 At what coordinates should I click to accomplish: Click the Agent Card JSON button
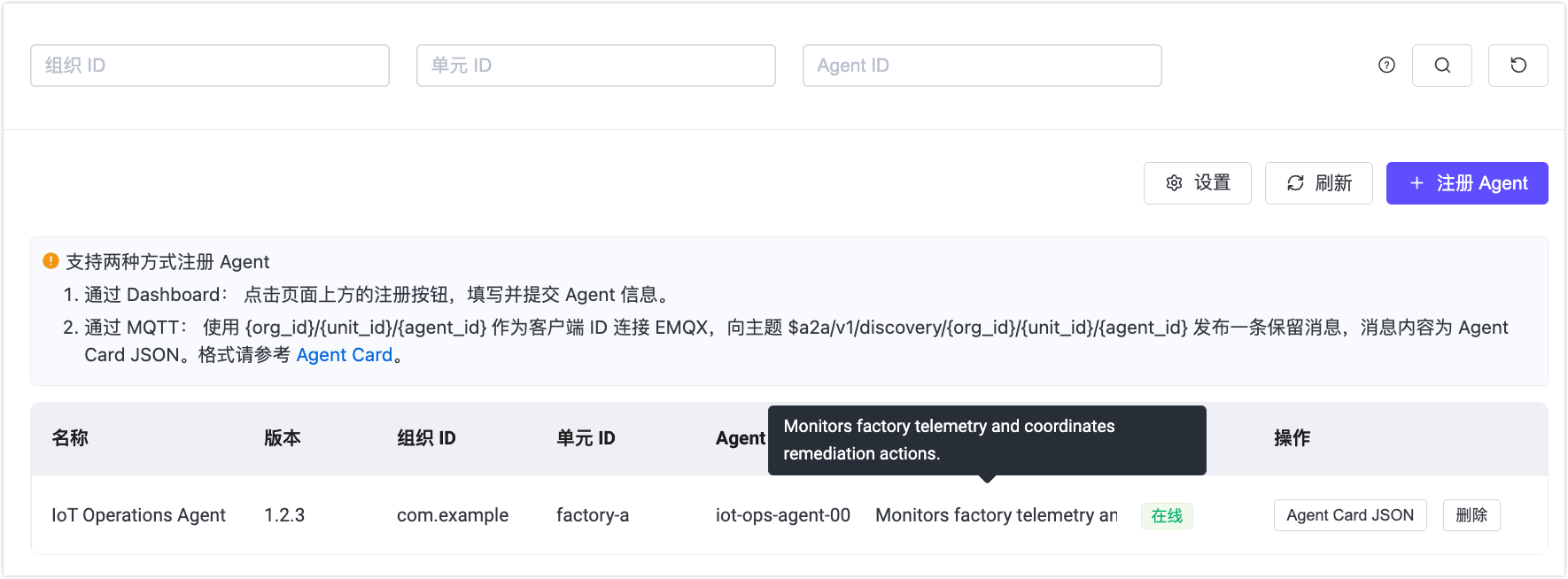tap(1349, 514)
